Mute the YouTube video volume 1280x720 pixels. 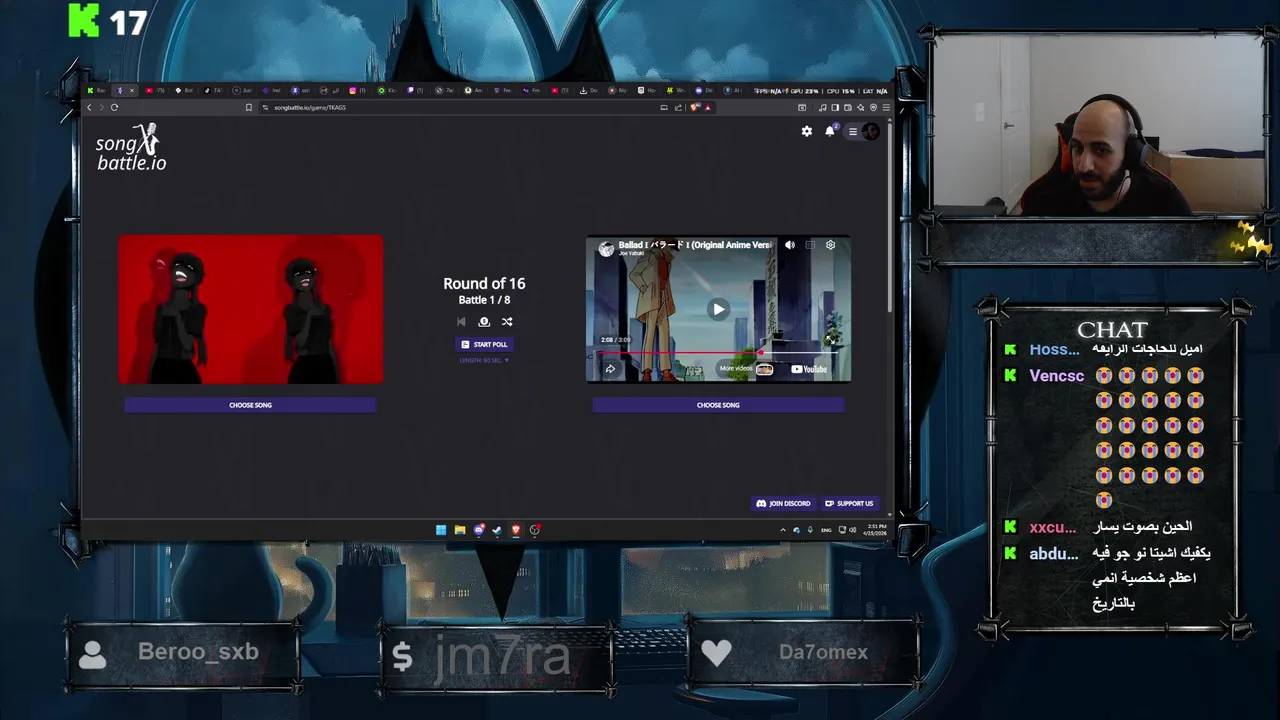click(x=790, y=245)
